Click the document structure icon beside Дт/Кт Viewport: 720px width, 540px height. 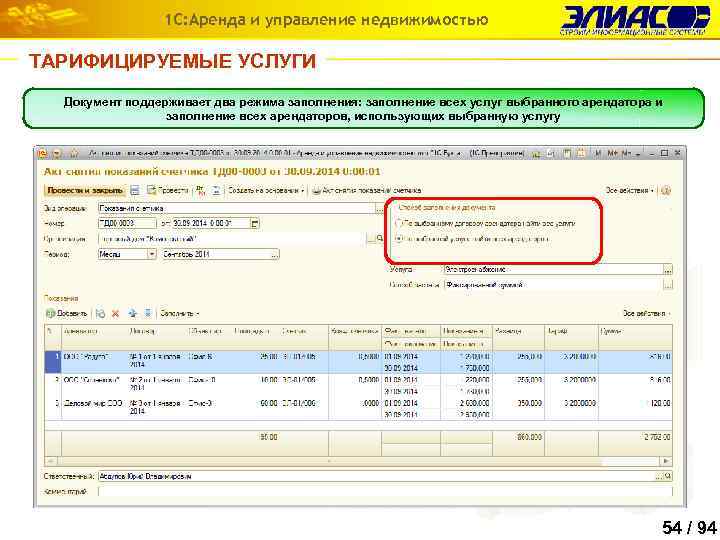(216, 190)
